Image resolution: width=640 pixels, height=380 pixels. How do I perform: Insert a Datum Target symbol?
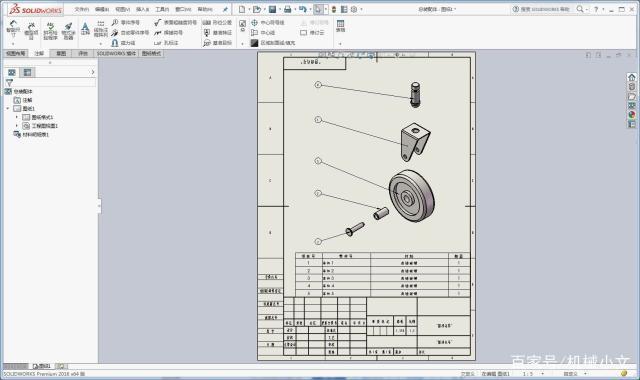click(218, 43)
